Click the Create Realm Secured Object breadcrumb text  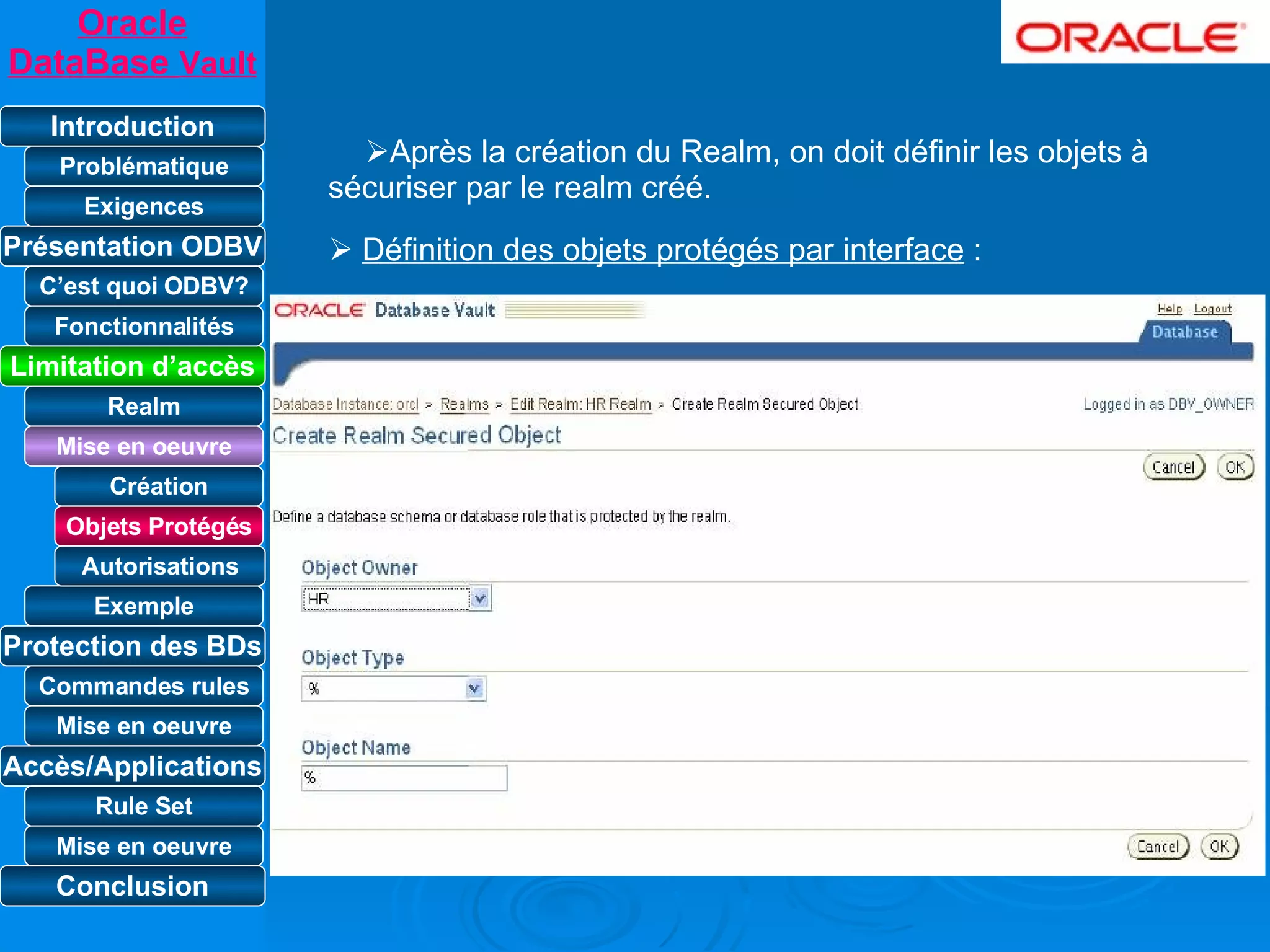coord(765,404)
